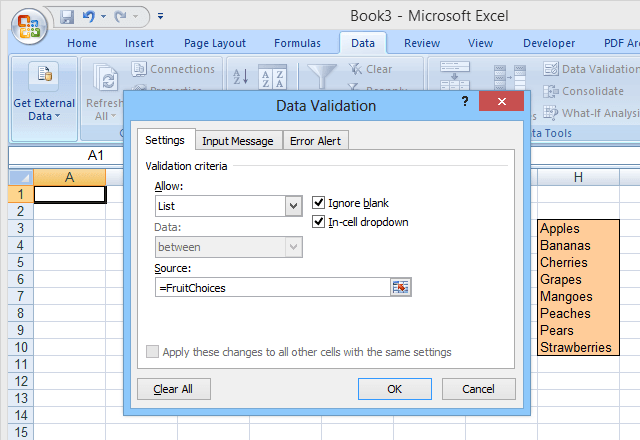Click the Undo arrow icon
Image resolution: width=640 pixels, height=440 pixels.
click(90, 17)
